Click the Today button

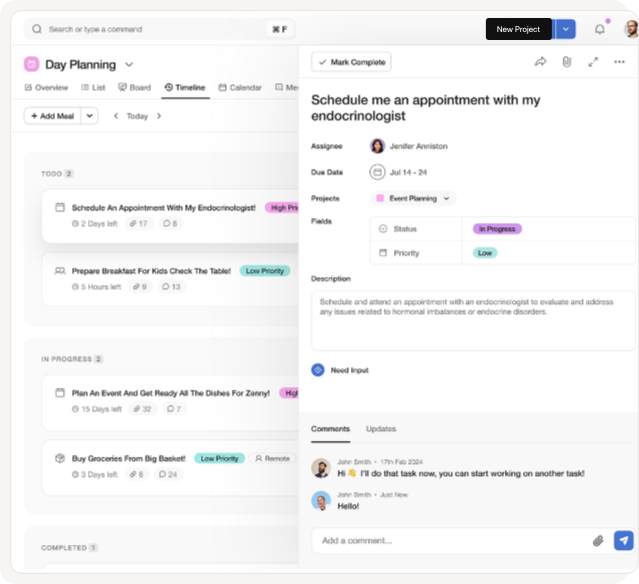[x=137, y=116]
